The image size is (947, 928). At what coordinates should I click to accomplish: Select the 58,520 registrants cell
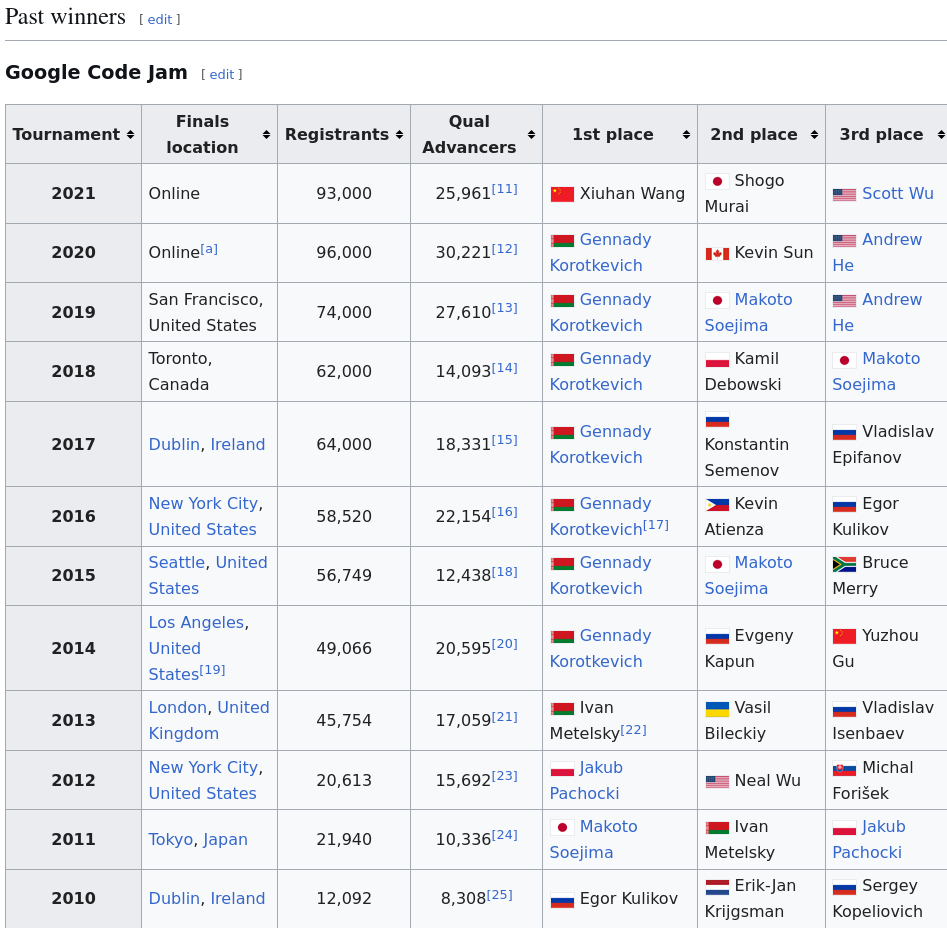[344, 516]
